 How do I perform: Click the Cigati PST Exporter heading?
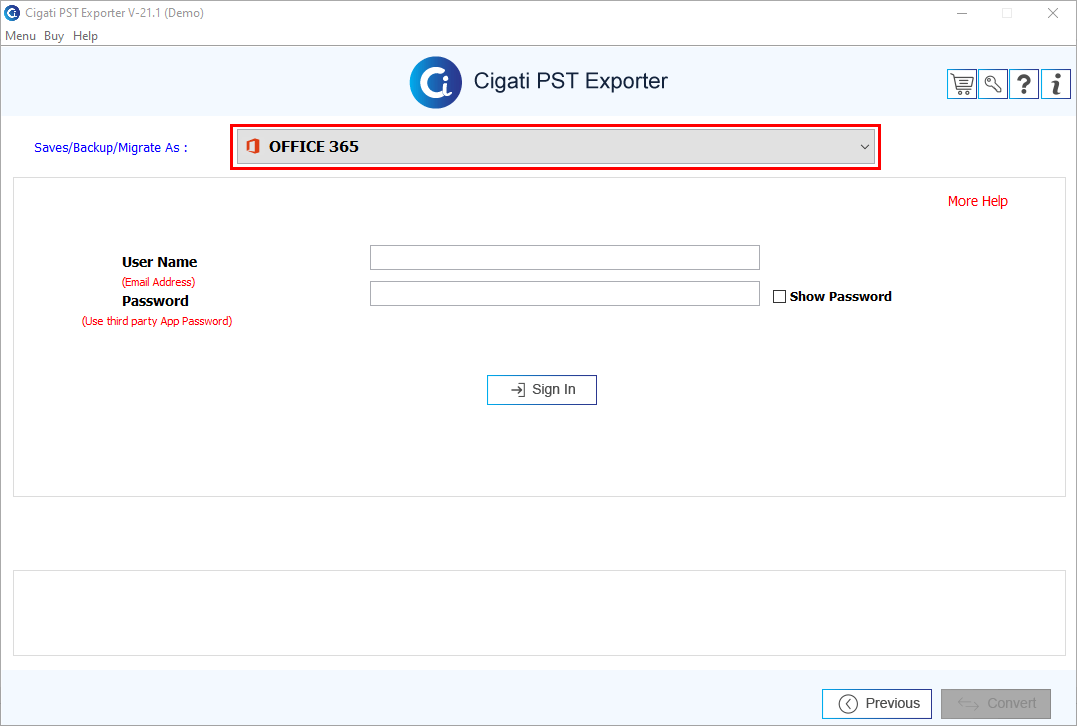[x=571, y=81]
